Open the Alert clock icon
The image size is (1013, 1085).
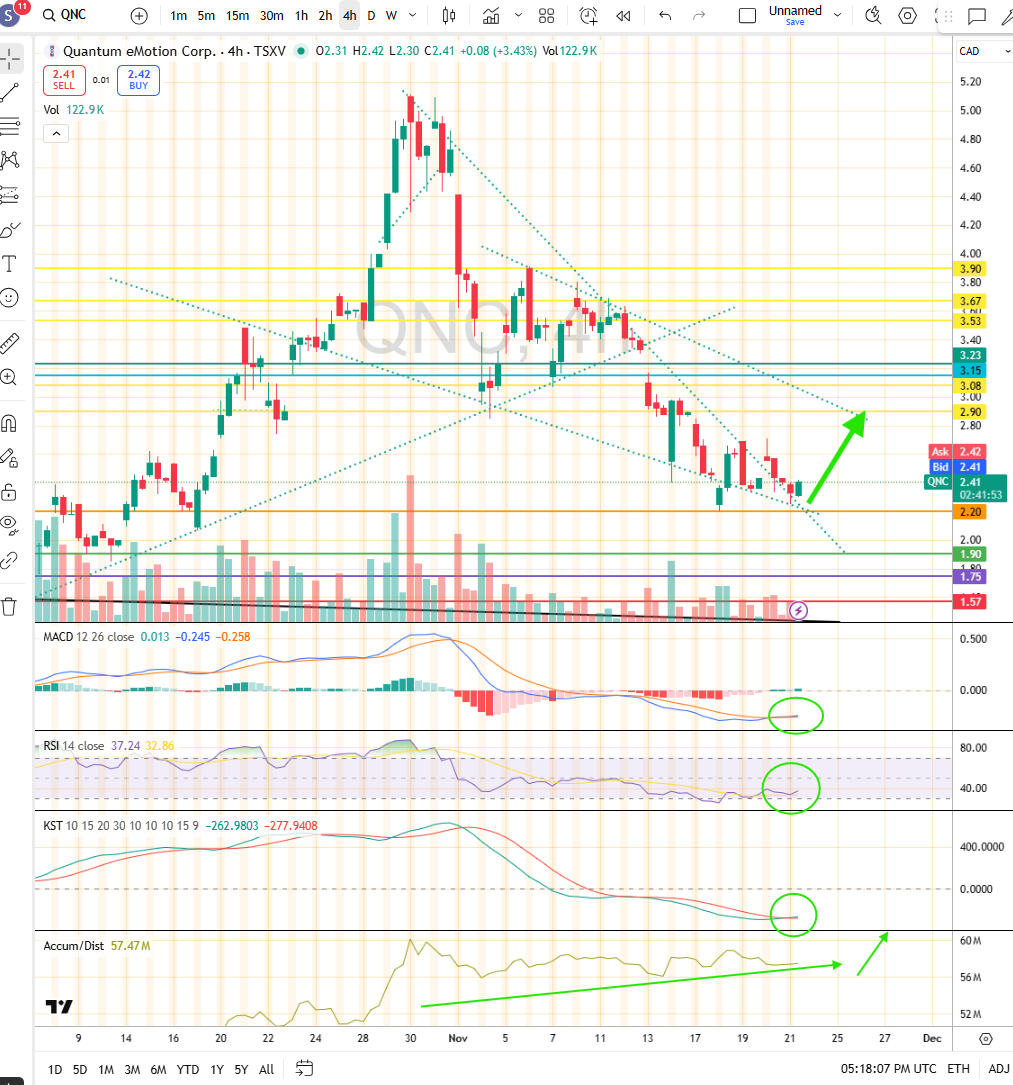pyautogui.click(x=589, y=16)
